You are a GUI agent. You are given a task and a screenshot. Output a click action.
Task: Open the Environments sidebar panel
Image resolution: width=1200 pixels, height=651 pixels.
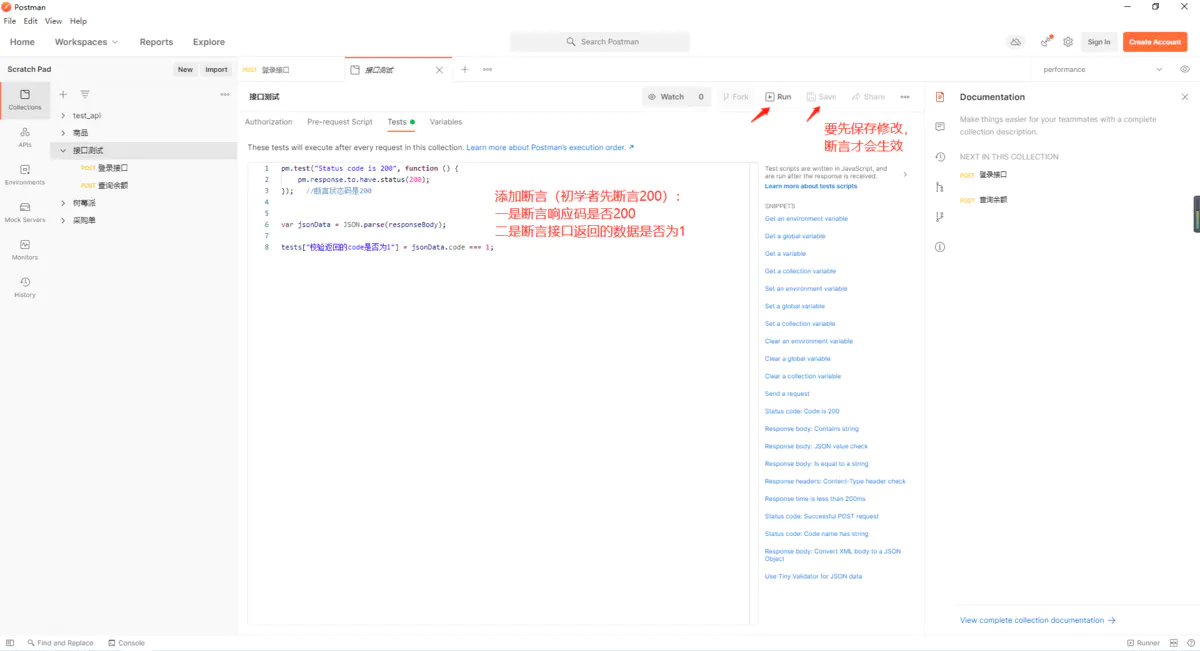pos(25,175)
